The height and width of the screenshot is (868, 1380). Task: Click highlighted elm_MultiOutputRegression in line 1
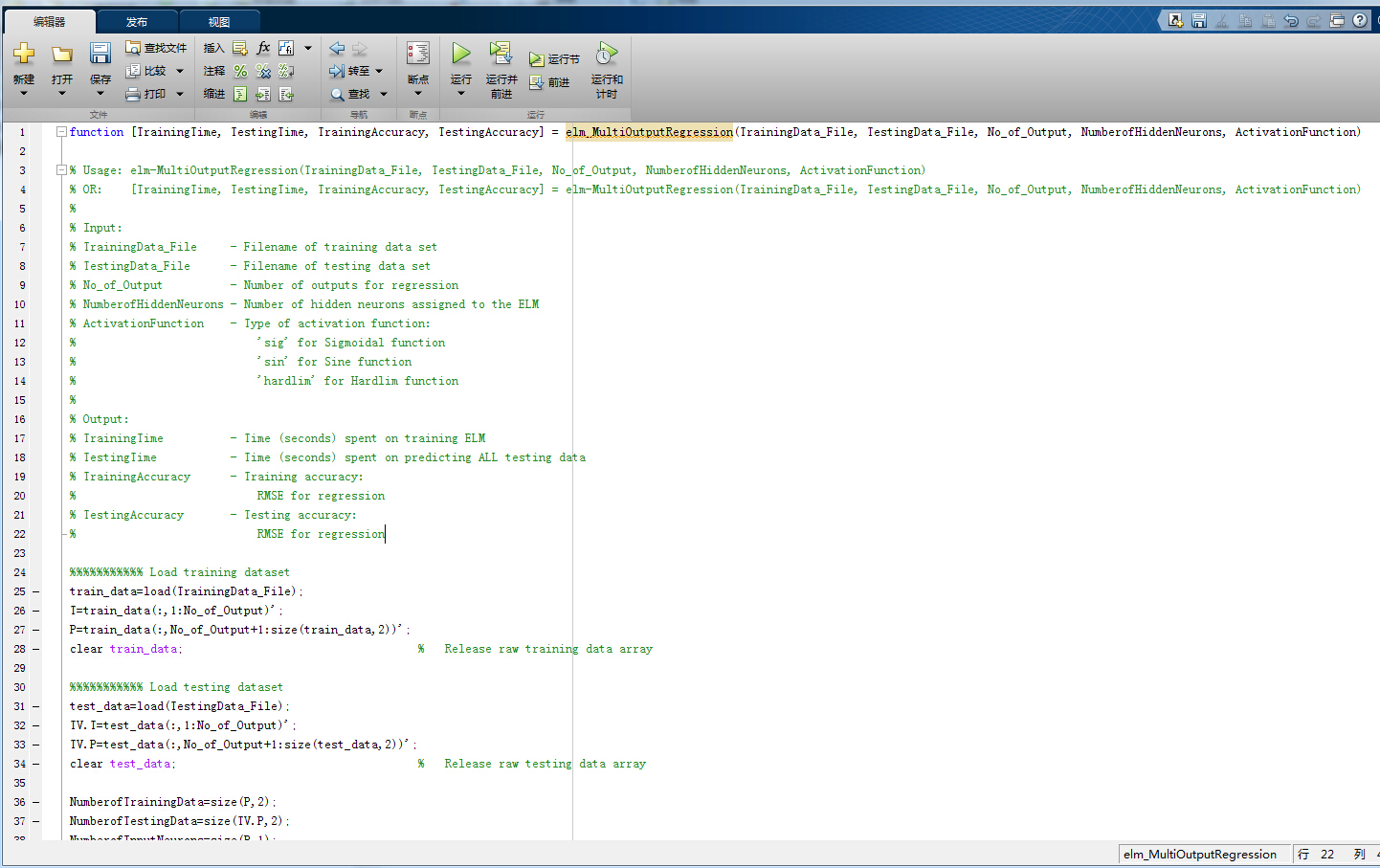649,132
